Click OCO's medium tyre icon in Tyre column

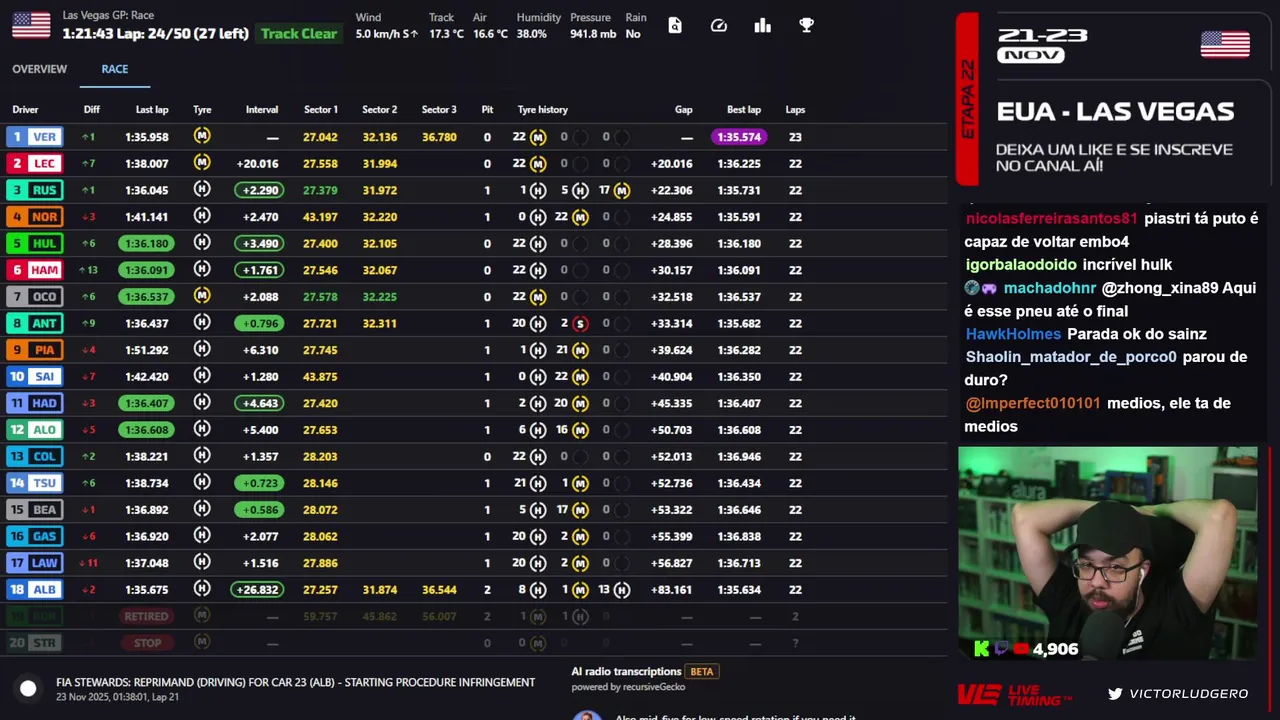[202, 296]
